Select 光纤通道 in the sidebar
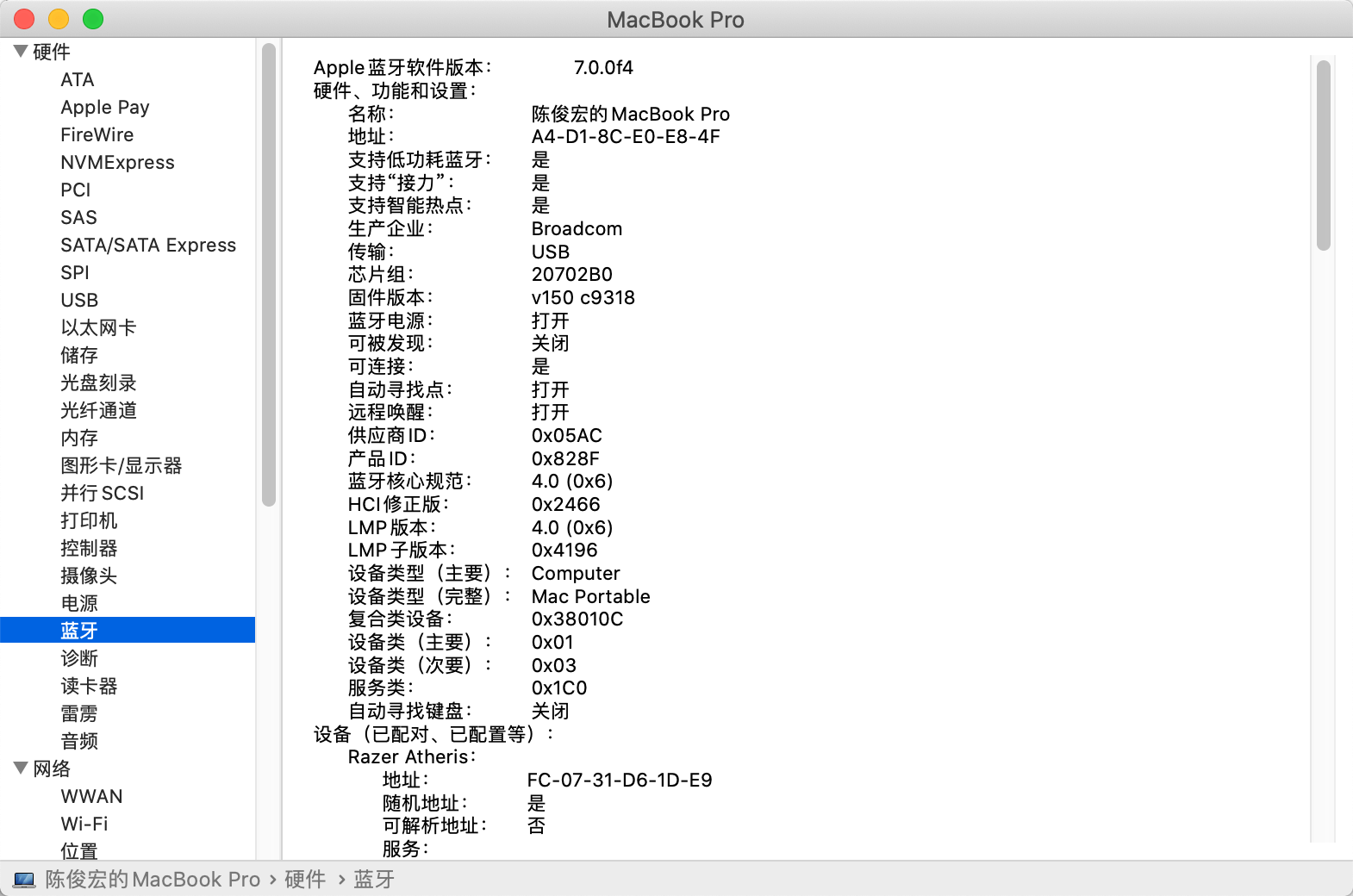 [98, 411]
